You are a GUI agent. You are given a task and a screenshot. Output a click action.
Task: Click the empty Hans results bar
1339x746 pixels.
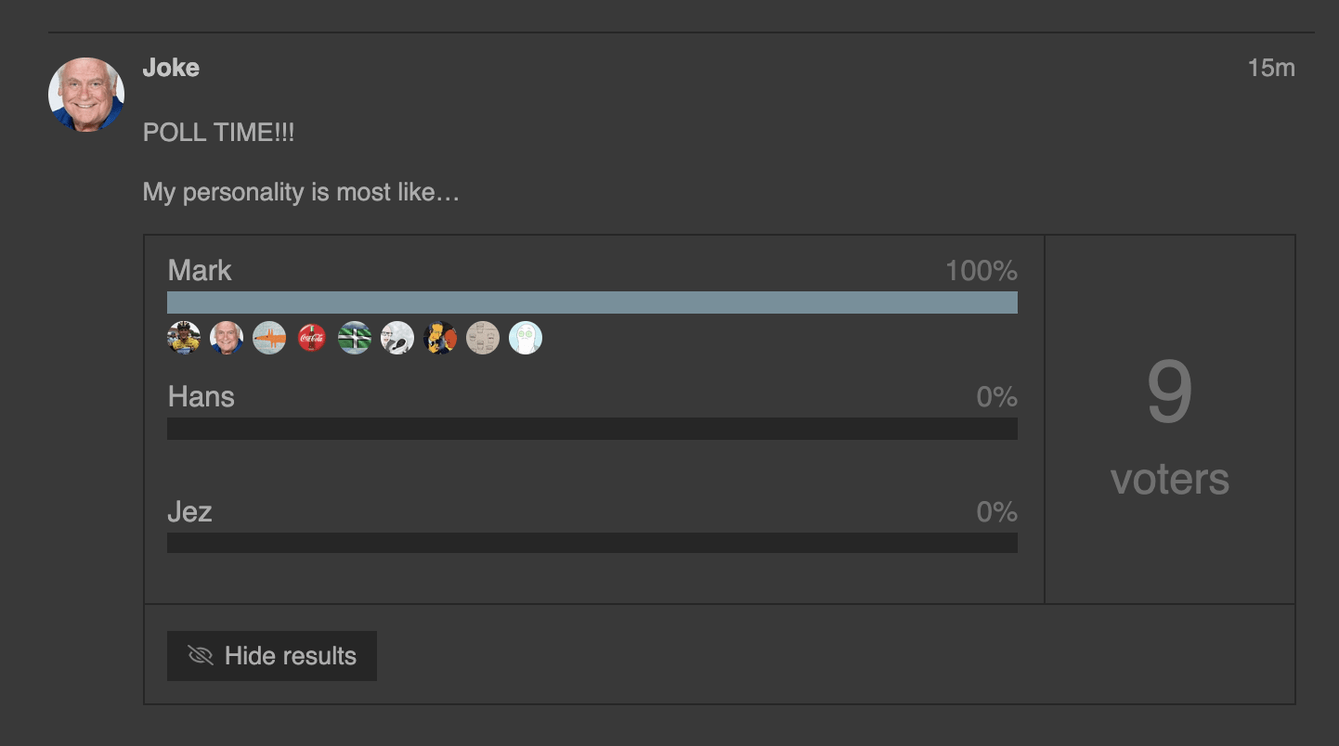(x=592, y=429)
